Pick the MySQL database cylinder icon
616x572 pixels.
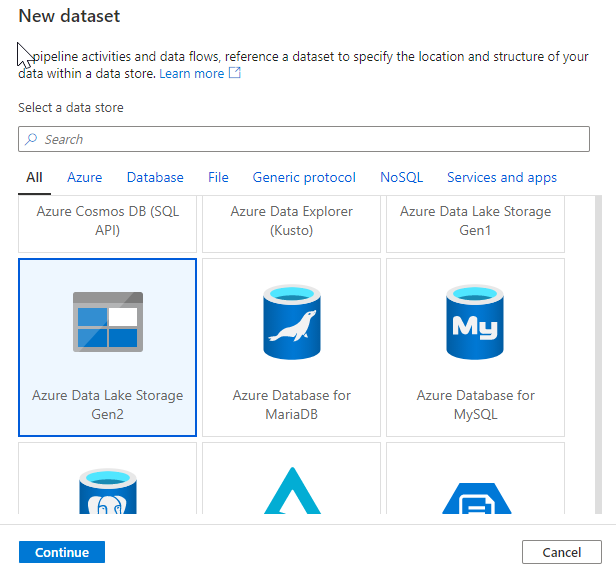(x=475, y=321)
